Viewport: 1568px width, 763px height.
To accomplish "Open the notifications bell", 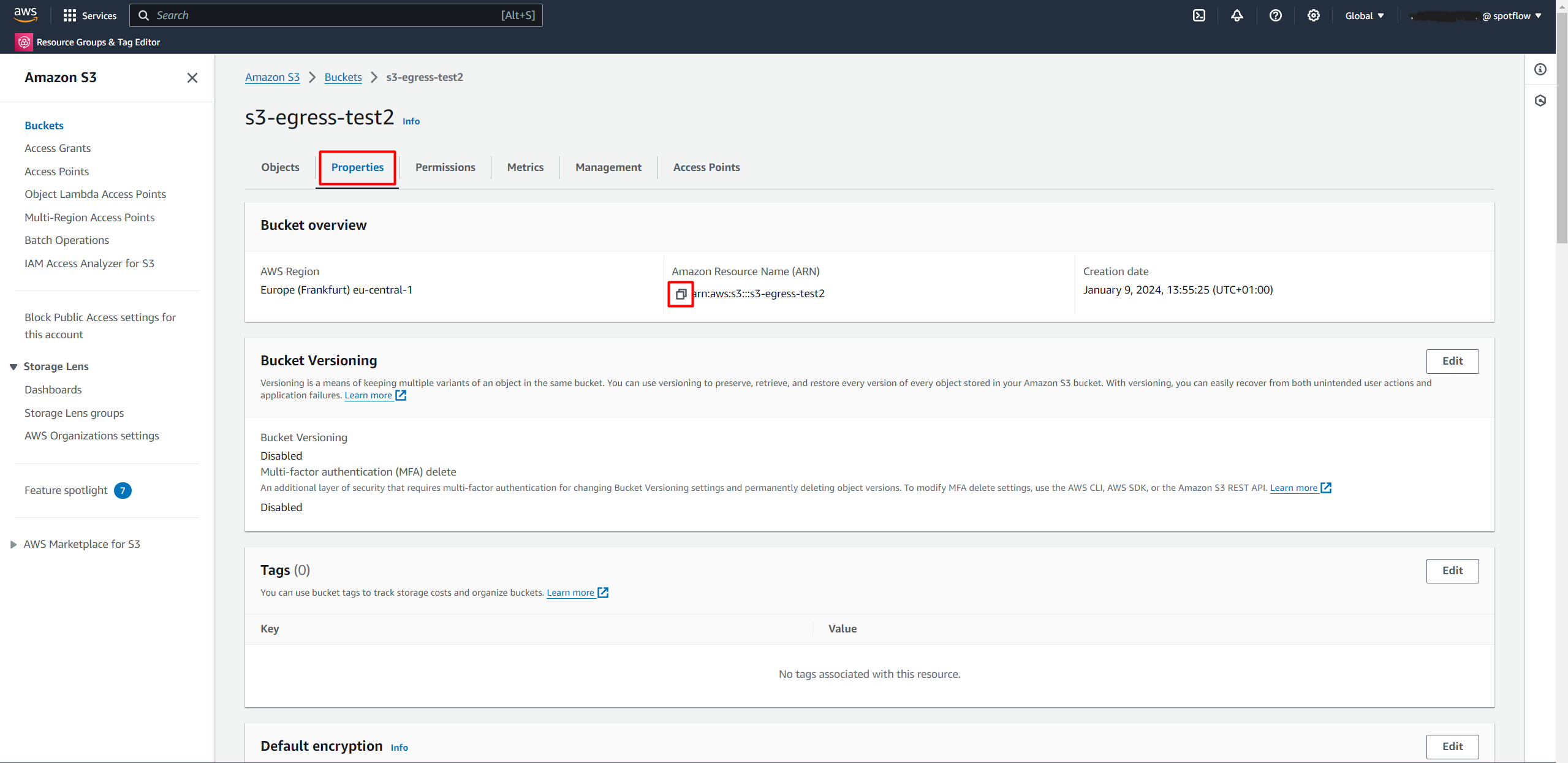I will point(1237,15).
